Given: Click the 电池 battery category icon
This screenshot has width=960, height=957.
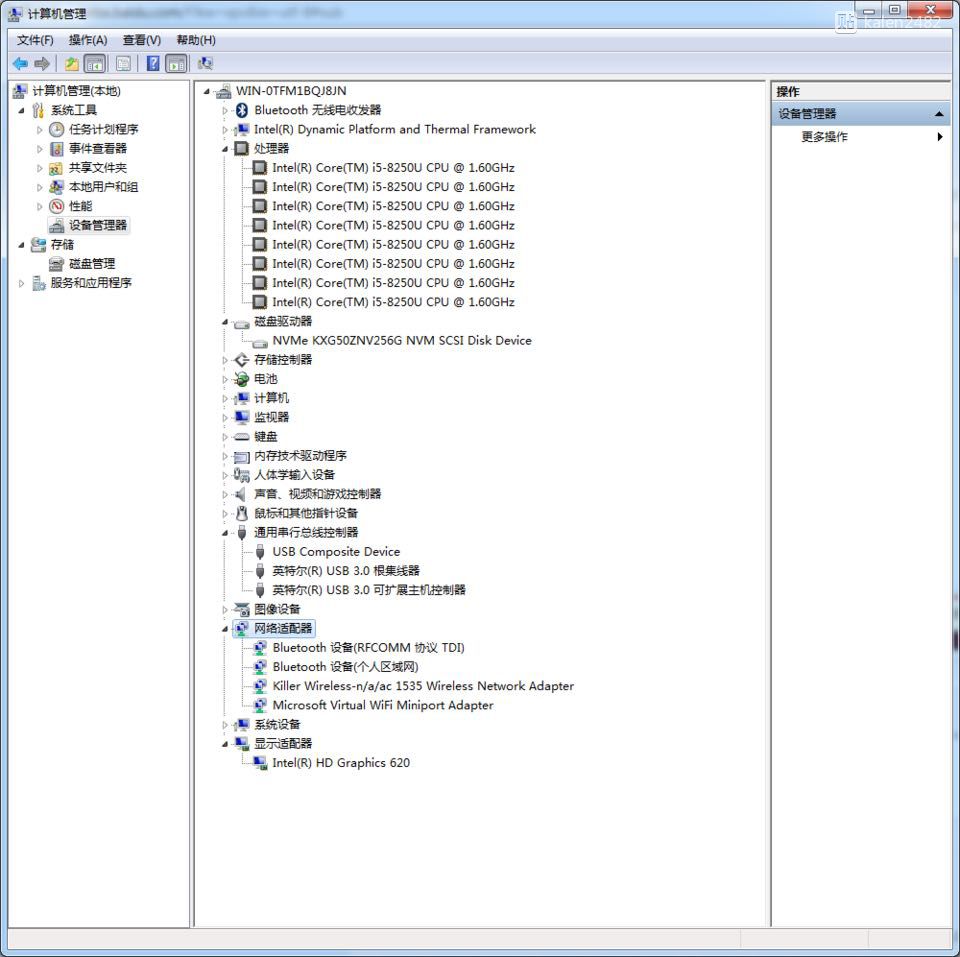Looking at the screenshot, I should click(242, 380).
